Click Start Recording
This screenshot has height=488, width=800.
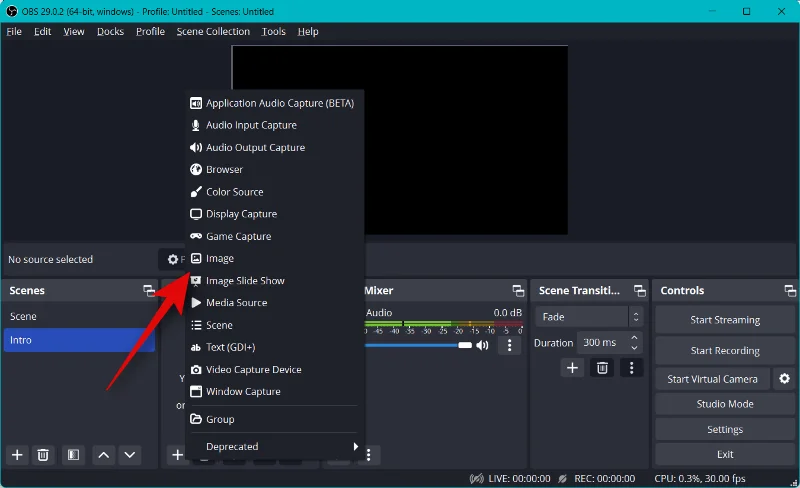[725, 351]
